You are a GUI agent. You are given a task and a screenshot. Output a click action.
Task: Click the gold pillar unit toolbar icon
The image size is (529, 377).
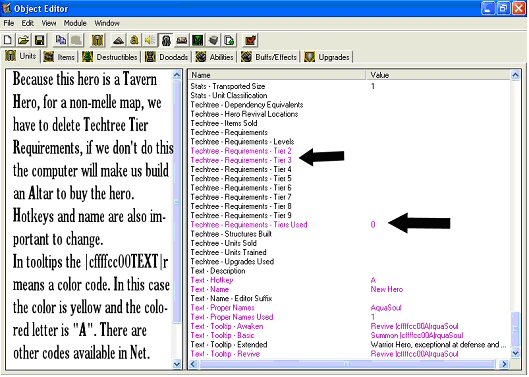coord(98,40)
